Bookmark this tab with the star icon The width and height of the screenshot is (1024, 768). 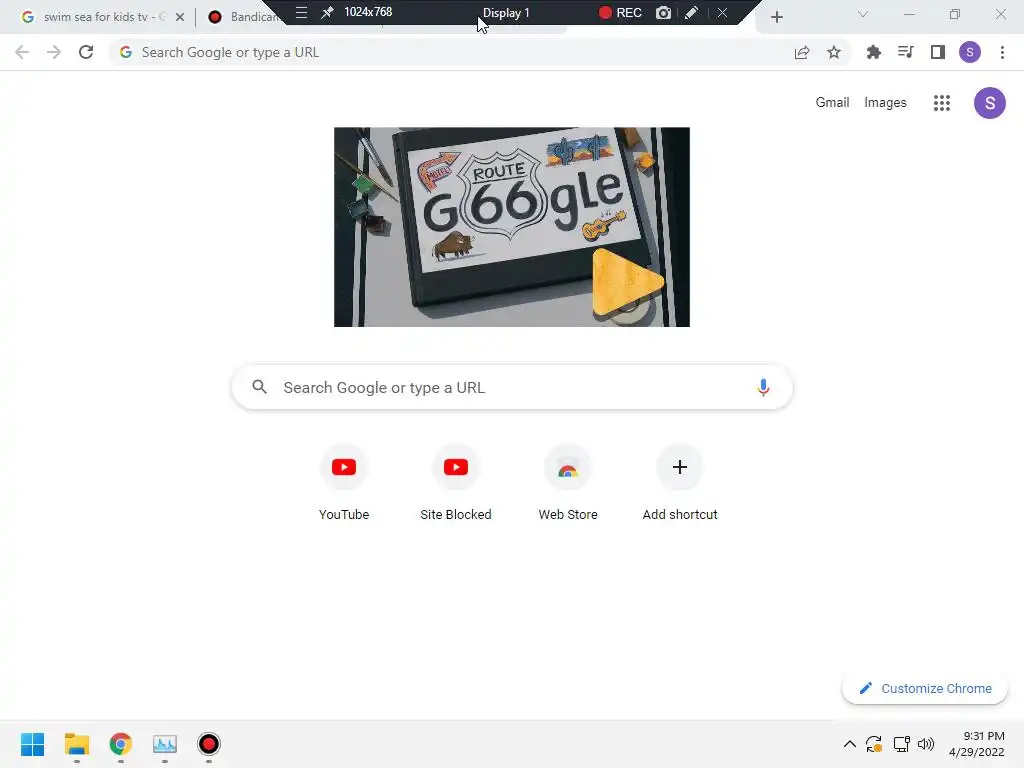[834, 52]
